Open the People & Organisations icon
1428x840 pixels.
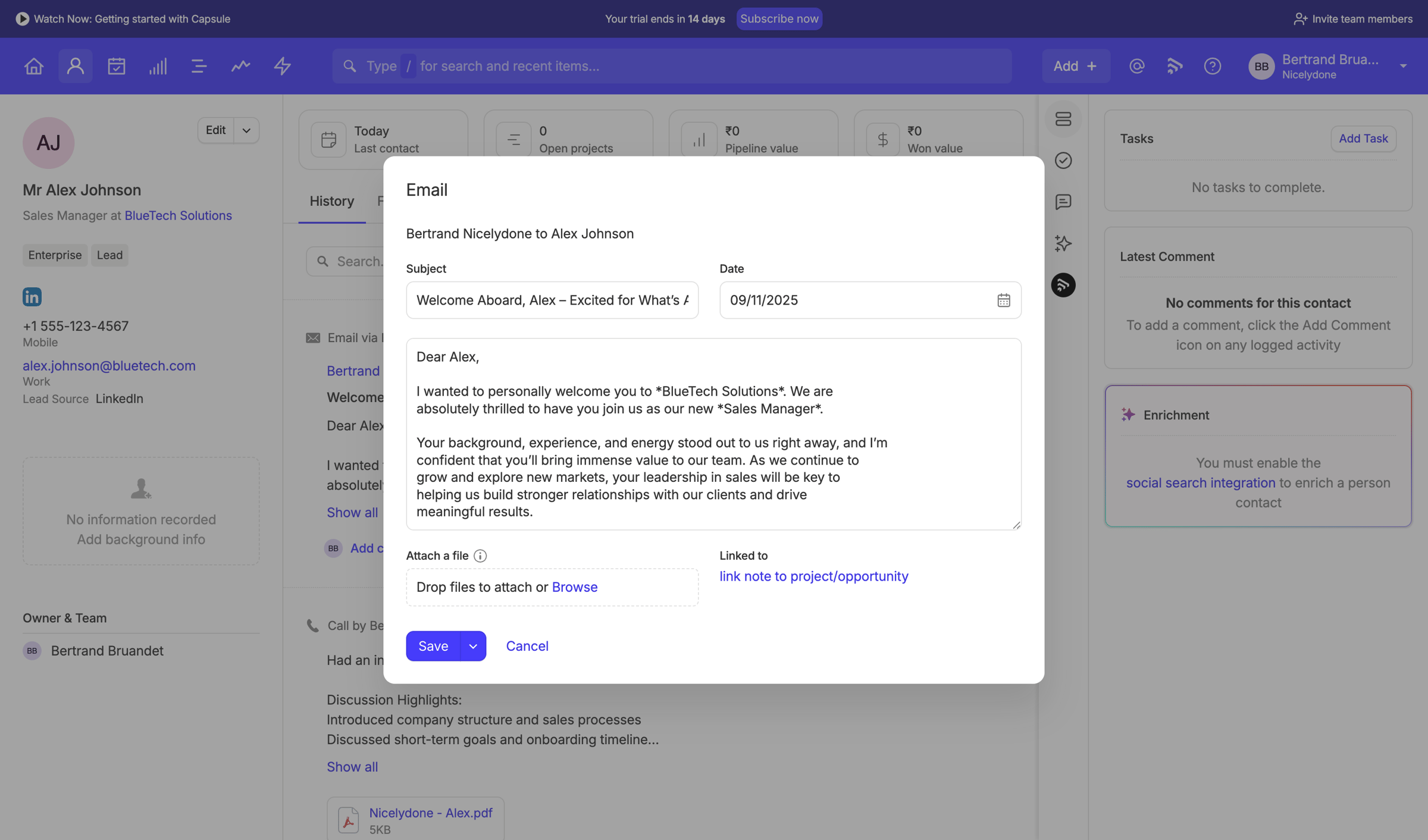click(x=75, y=66)
